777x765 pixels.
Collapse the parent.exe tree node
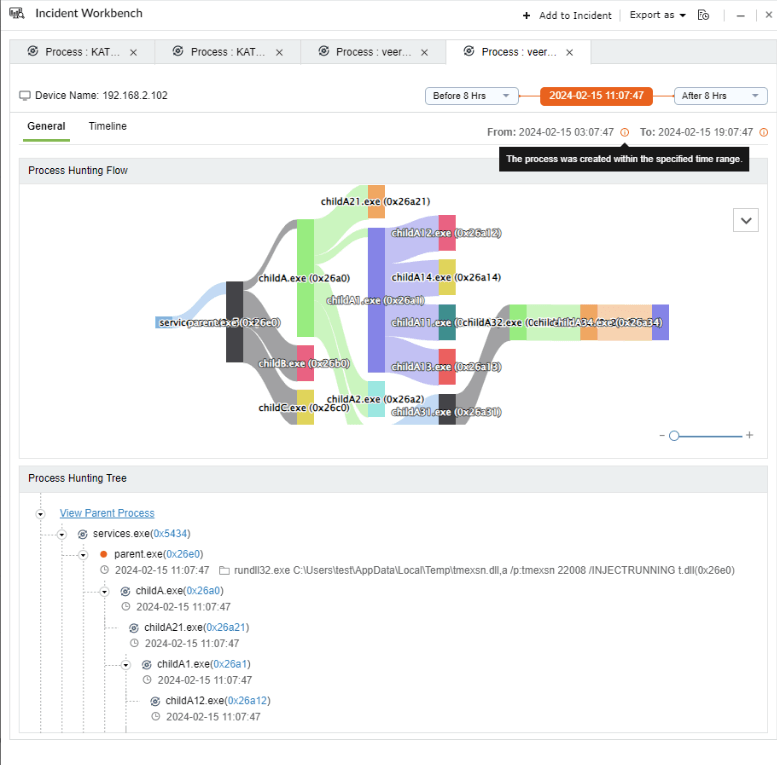click(x=83, y=555)
